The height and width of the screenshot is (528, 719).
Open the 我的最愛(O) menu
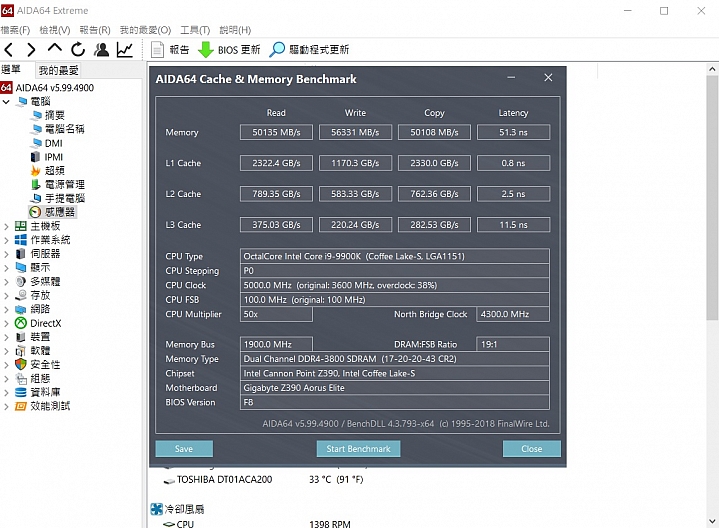click(145, 30)
